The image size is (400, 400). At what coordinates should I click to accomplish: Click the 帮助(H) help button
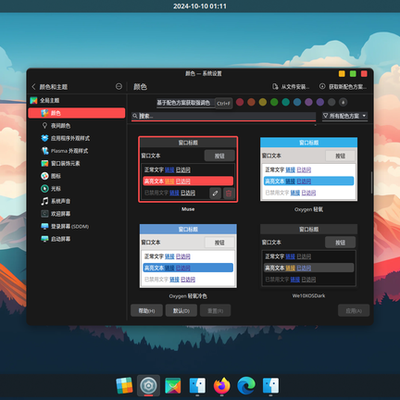pyautogui.click(x=147, y=311)
